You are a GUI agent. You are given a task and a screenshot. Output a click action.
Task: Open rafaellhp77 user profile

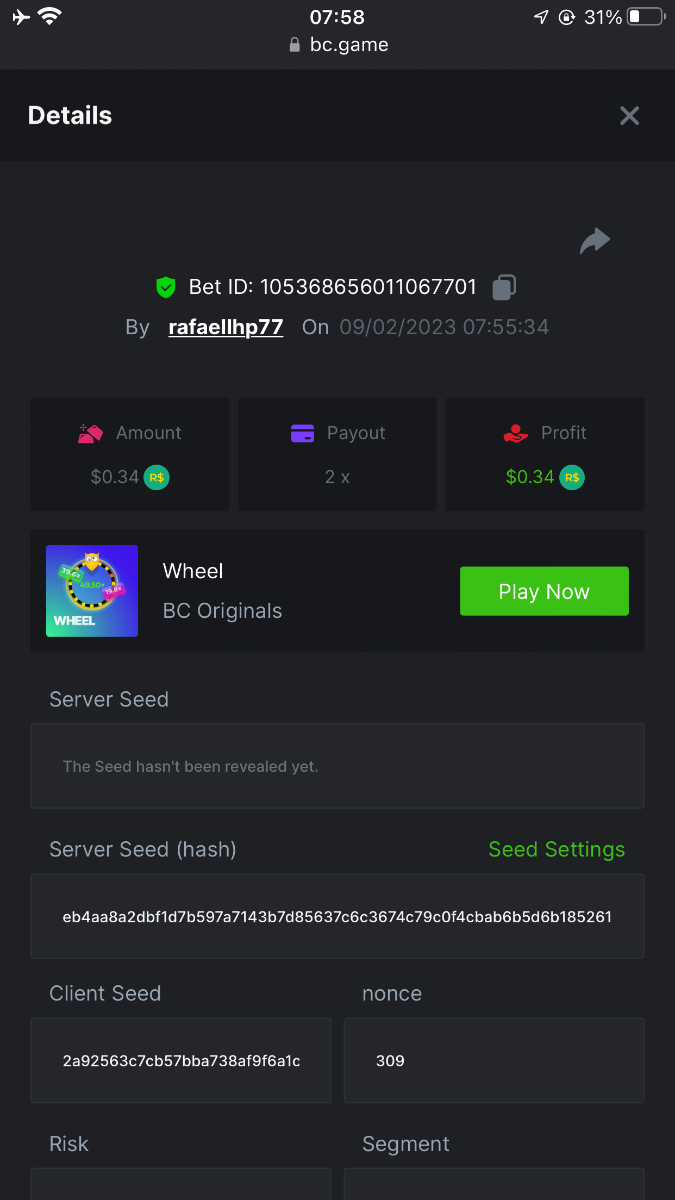point(226,327)
